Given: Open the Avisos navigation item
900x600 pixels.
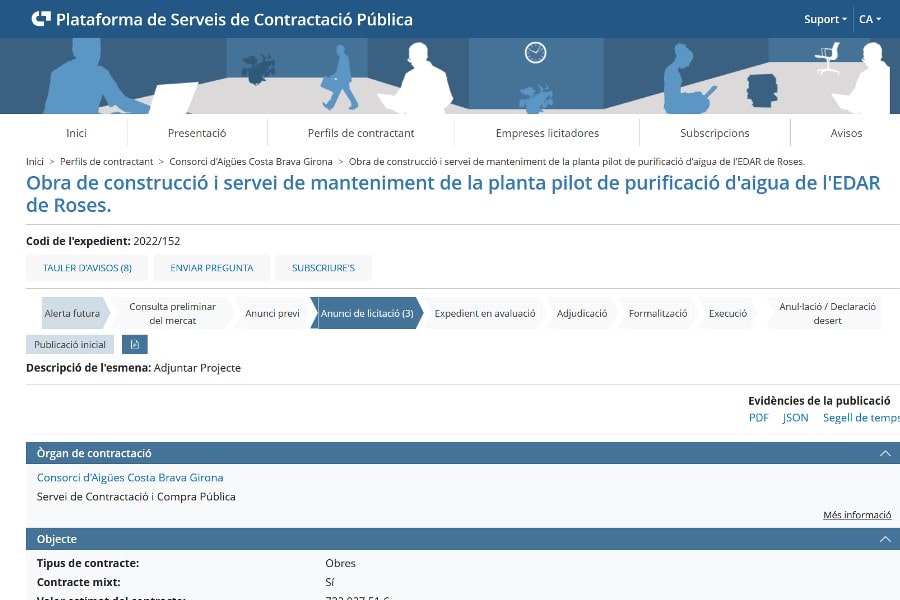Looking at the screenshot, I should pyautogui.click(x=845, y=133).
